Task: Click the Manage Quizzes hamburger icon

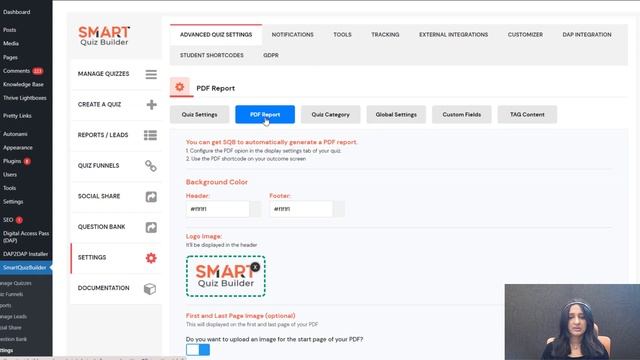Action: pyautogui.click(x=151, y=74)
